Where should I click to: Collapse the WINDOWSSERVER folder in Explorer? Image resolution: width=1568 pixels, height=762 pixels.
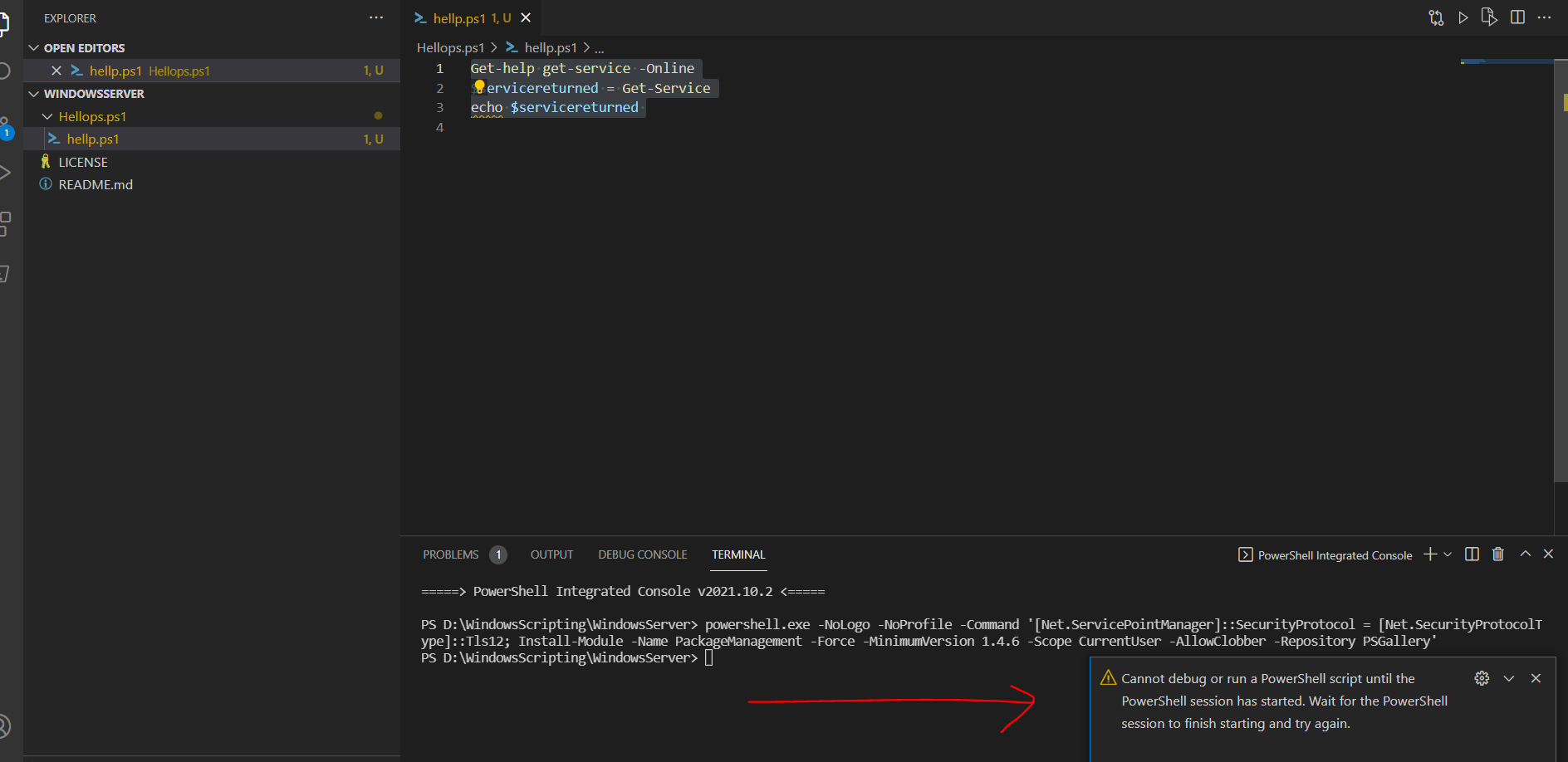34,93
